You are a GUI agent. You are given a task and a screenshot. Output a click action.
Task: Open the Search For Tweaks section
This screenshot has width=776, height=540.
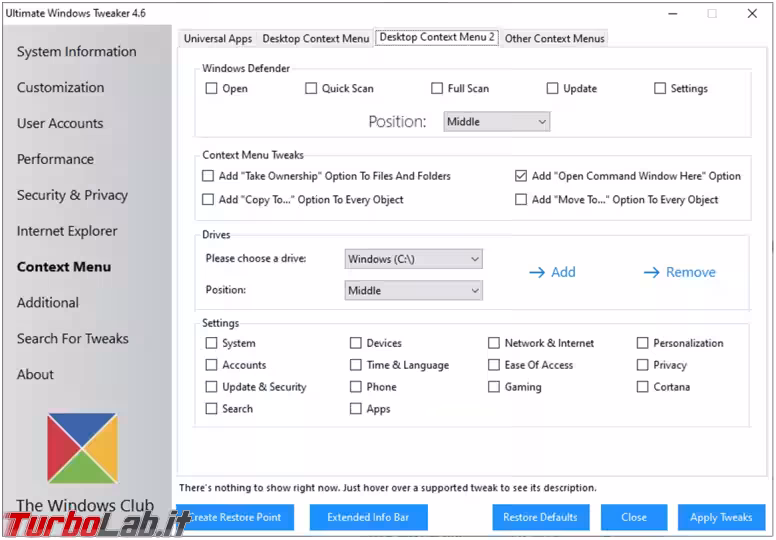pos(72,339)
